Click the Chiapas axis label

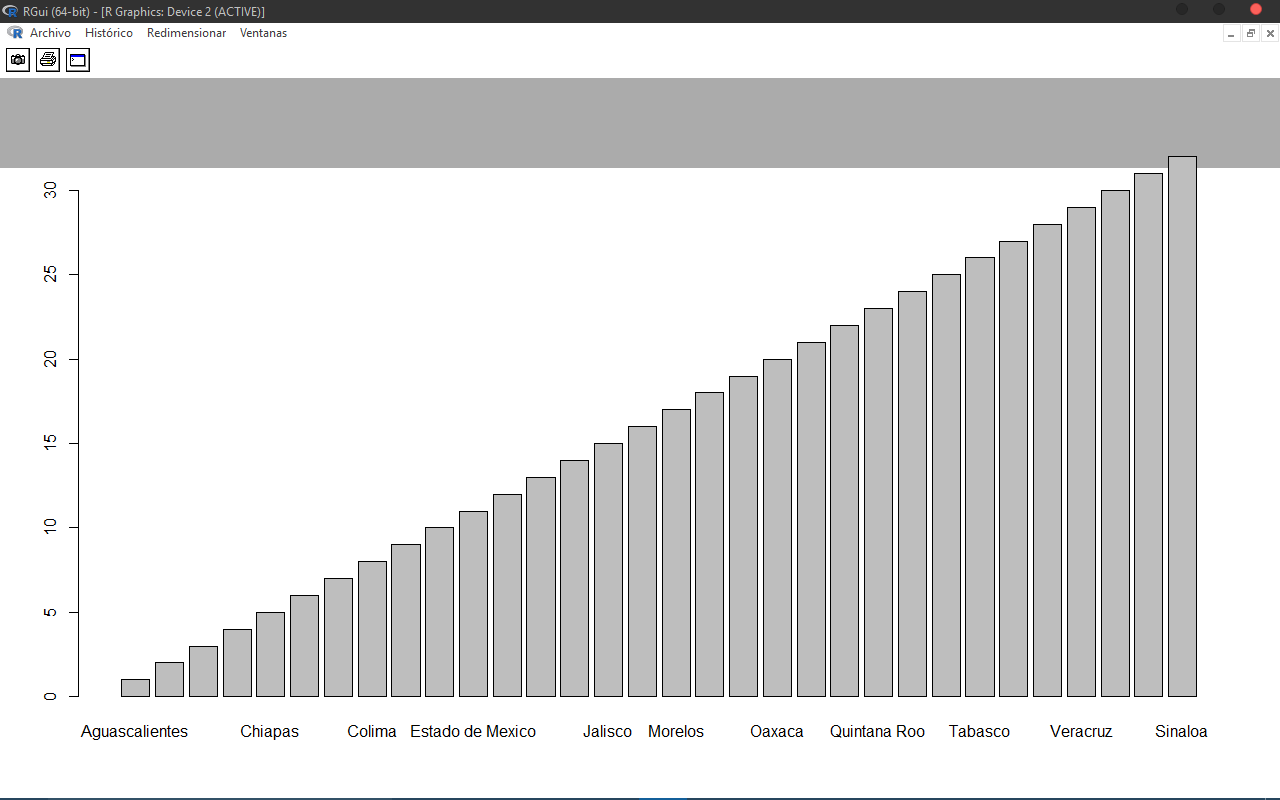pos(269,732)
